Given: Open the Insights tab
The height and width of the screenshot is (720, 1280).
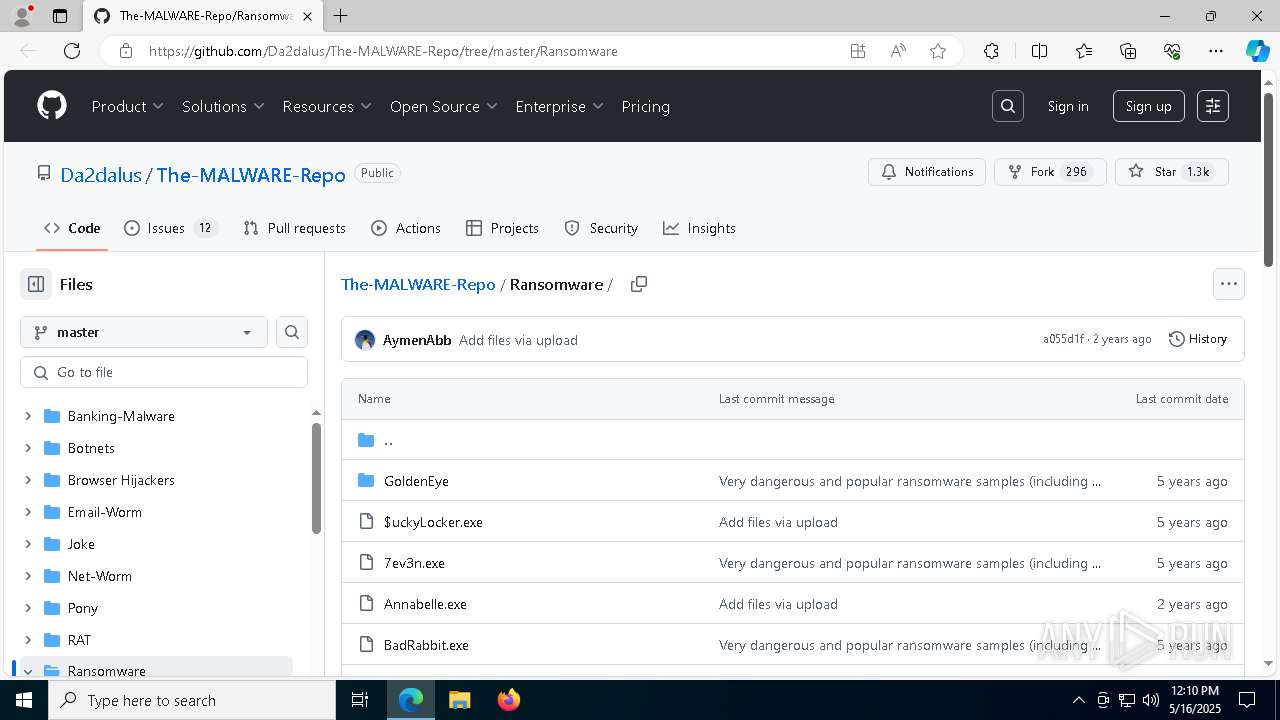Looking at the screenshot, I should tap(699, 228).
